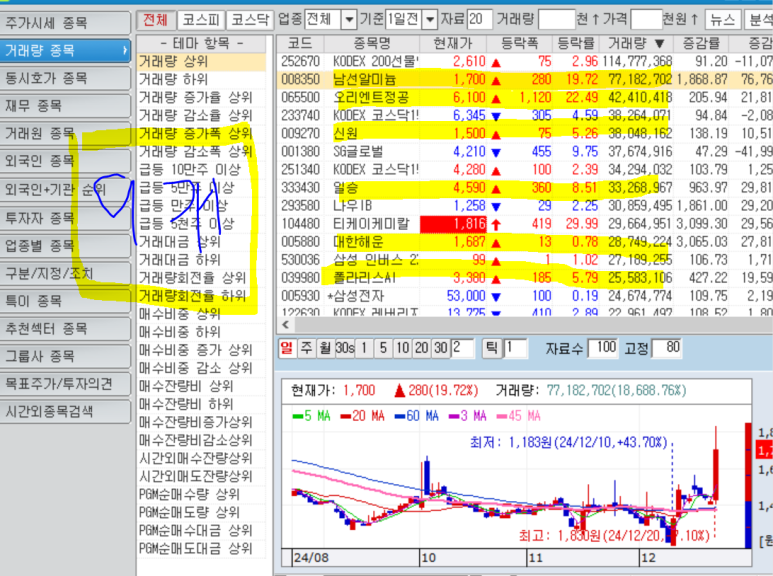Select 신원 stock row
This screenshot has width=773, height=576.
point(525,134)
